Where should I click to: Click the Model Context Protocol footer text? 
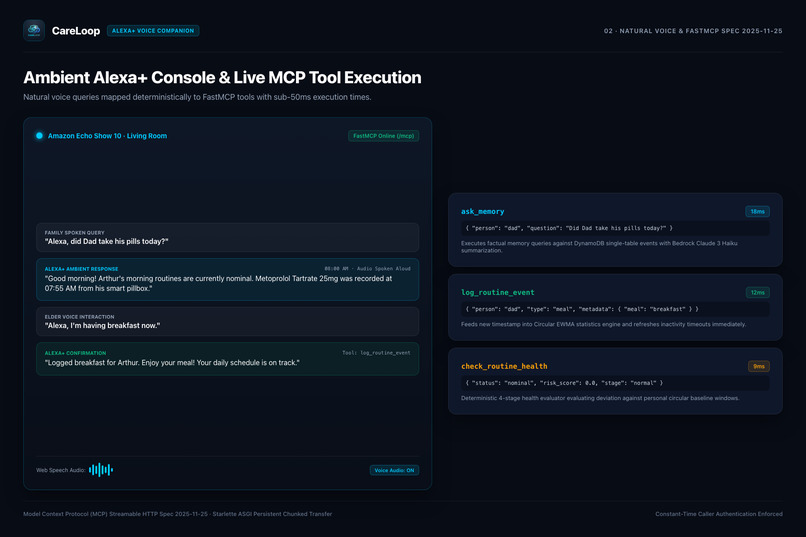point(177,514)
